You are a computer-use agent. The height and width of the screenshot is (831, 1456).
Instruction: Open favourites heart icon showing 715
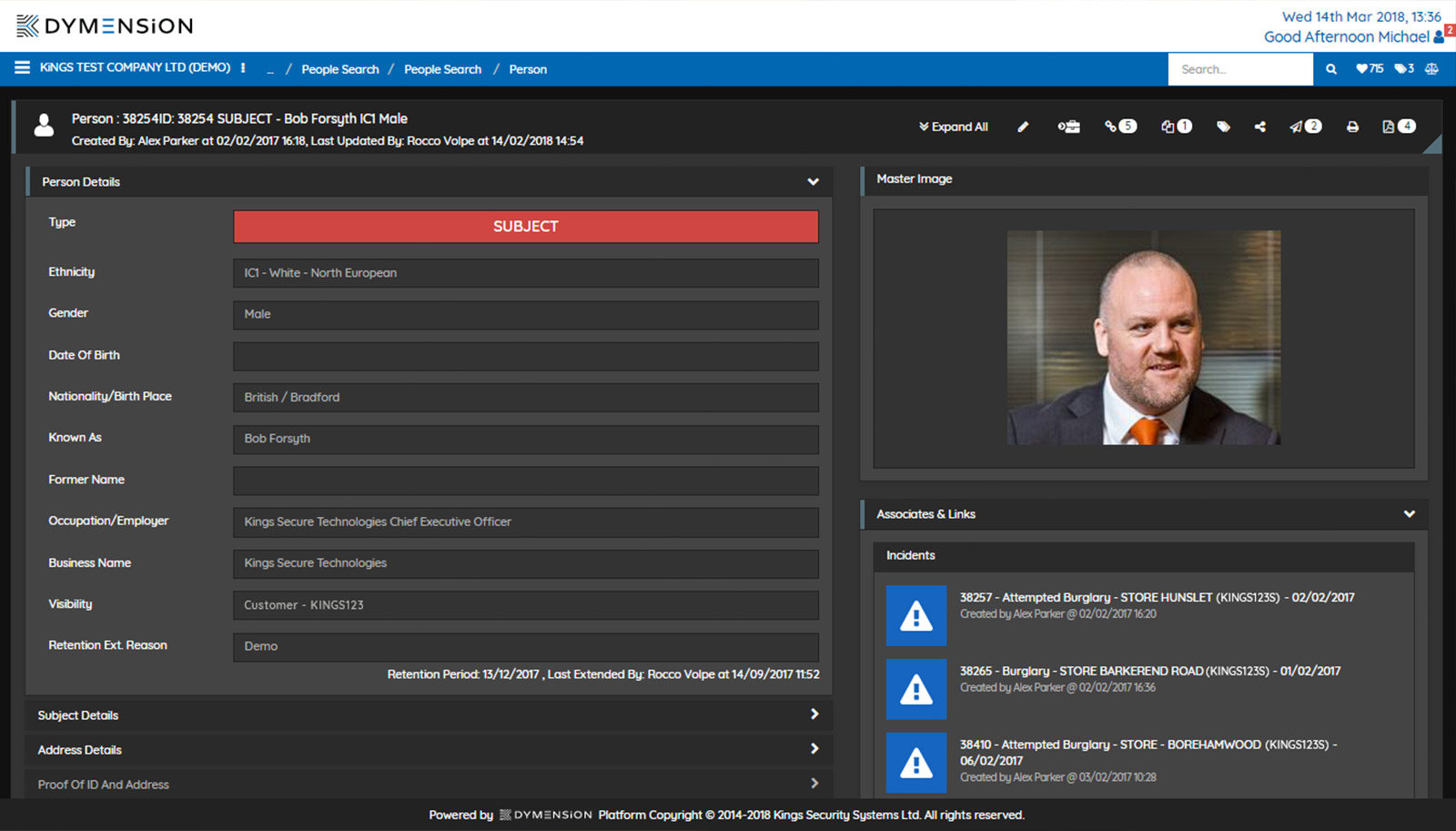point(1370,68)
